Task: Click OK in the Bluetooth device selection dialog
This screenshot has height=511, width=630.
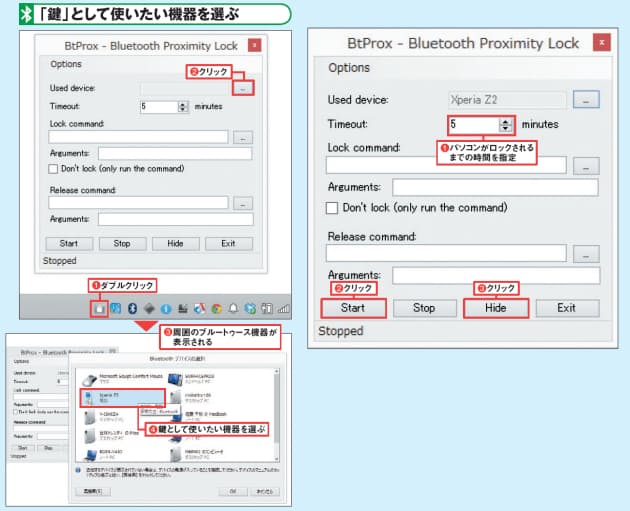Action: (x=233, y=491)
